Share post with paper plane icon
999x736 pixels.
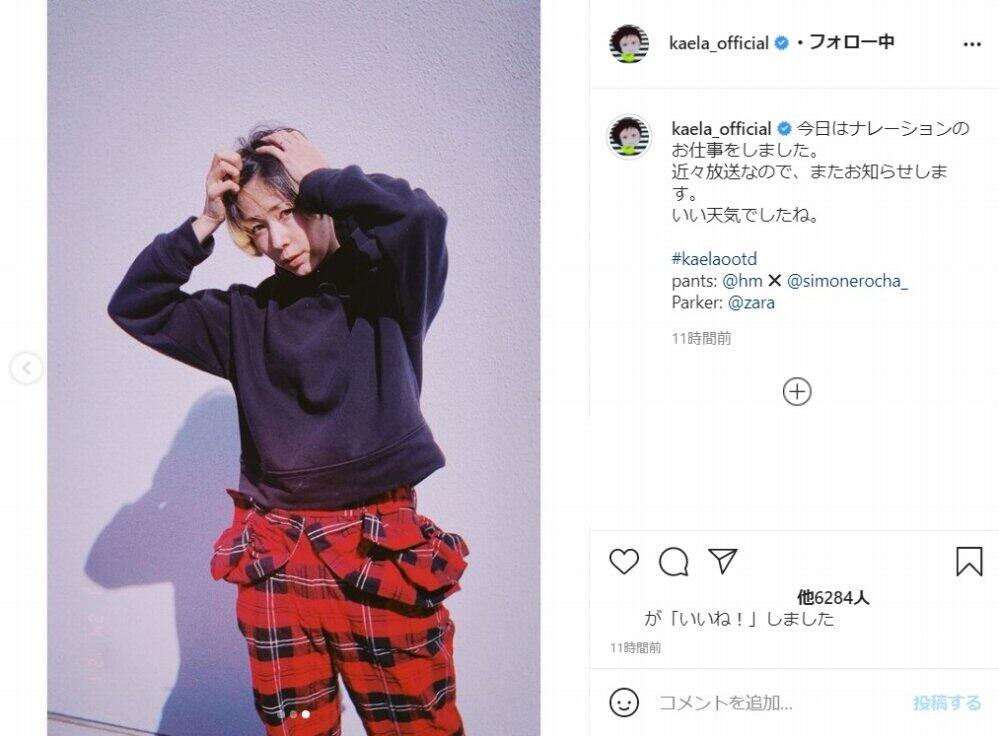[722, 561]
